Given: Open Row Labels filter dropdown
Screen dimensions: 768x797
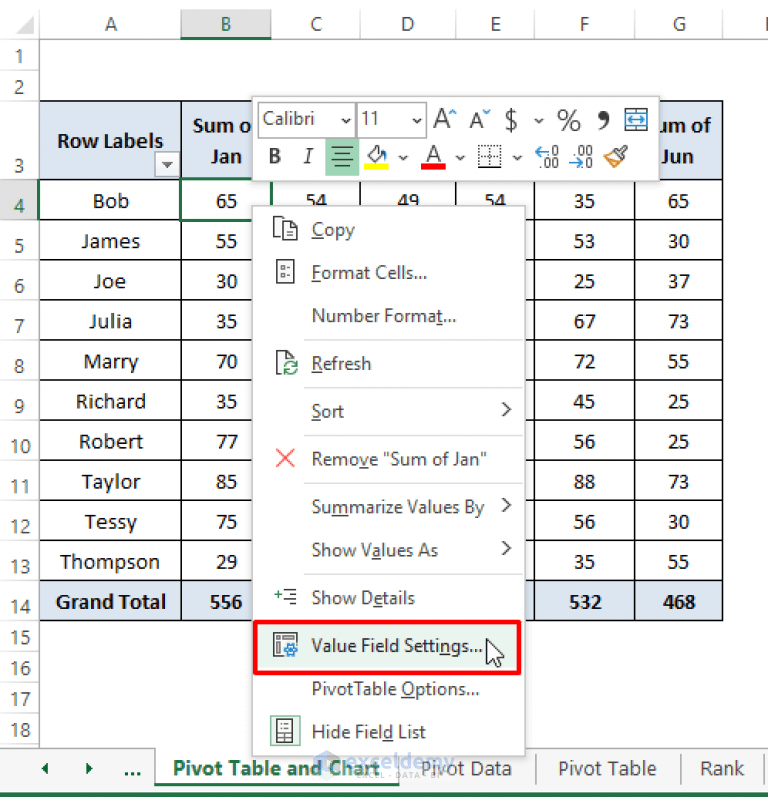Looking at the screenshot, I should click(x=167, y=165).
